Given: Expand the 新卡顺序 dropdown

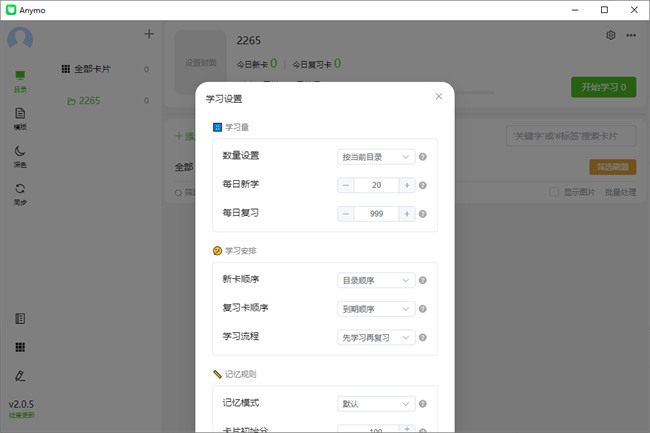Looking at the screenshot, I should [376, 281].
